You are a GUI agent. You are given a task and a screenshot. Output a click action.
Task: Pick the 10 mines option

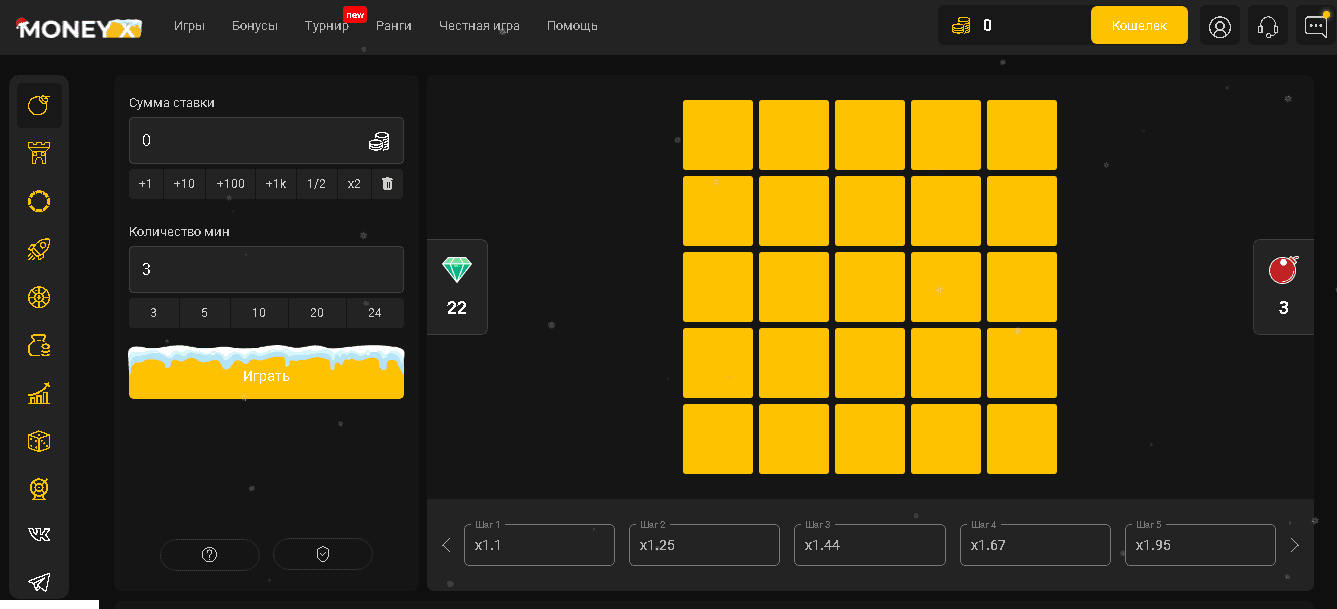point(259,313)
